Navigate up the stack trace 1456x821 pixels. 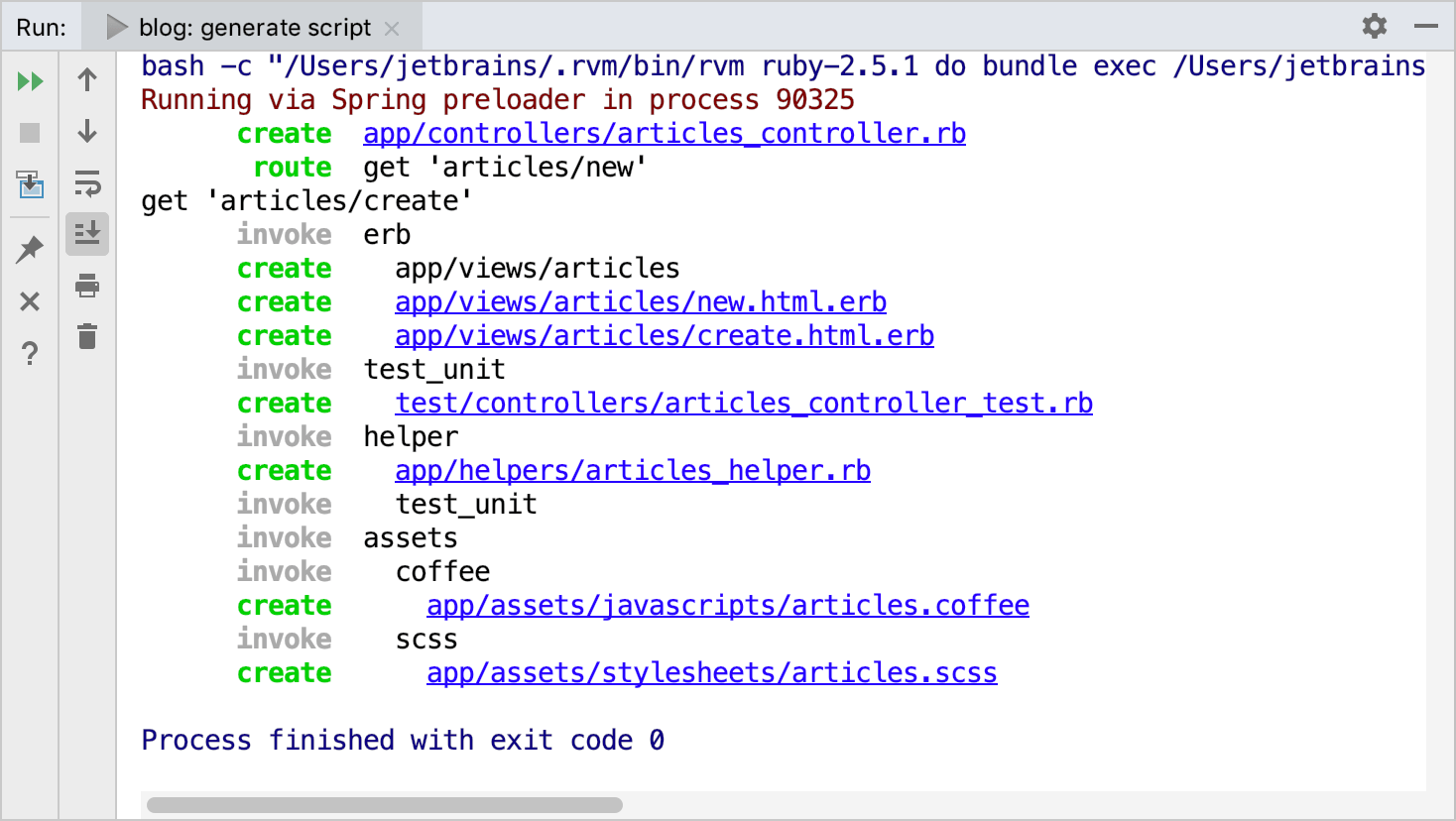pos(87,80)
